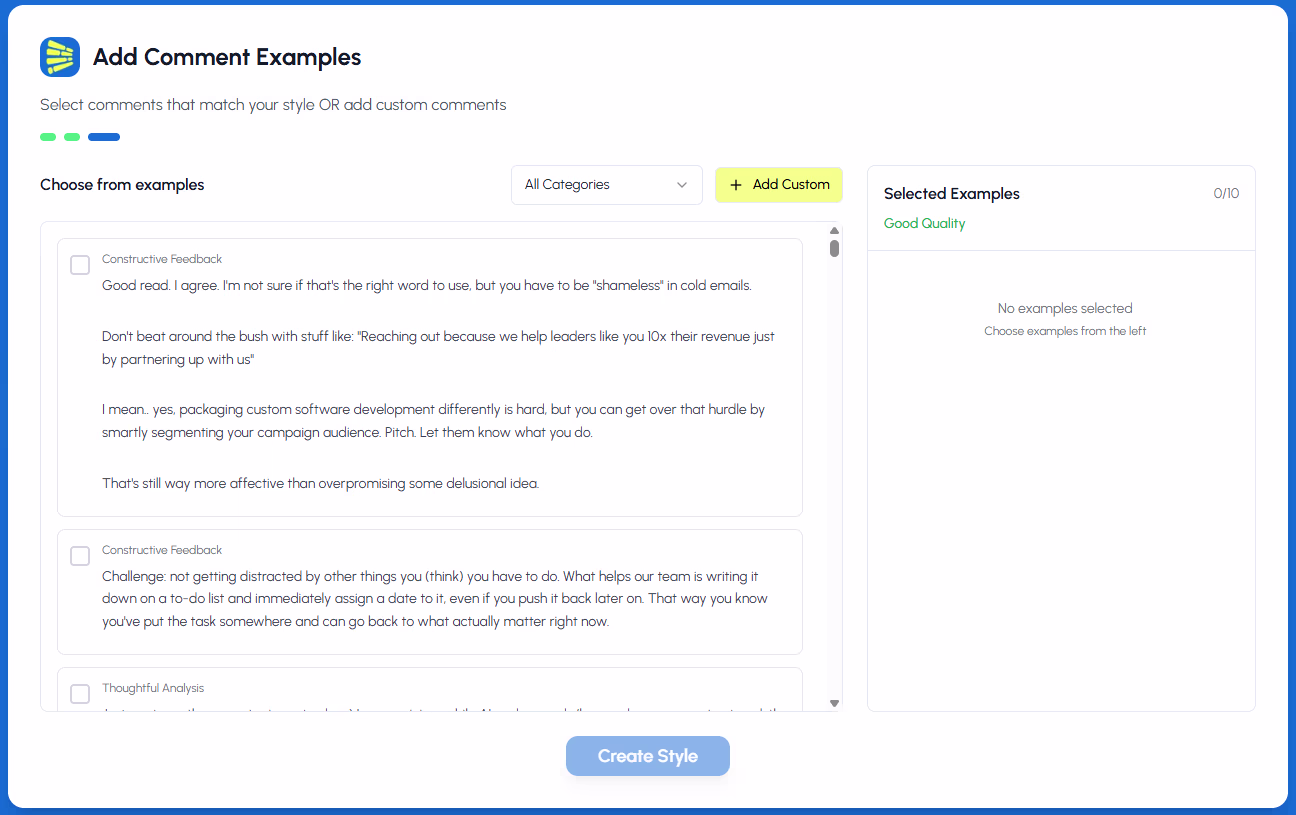The image size is (1296, 815).
Task: Click the second green progress dot
Action: 71,136
